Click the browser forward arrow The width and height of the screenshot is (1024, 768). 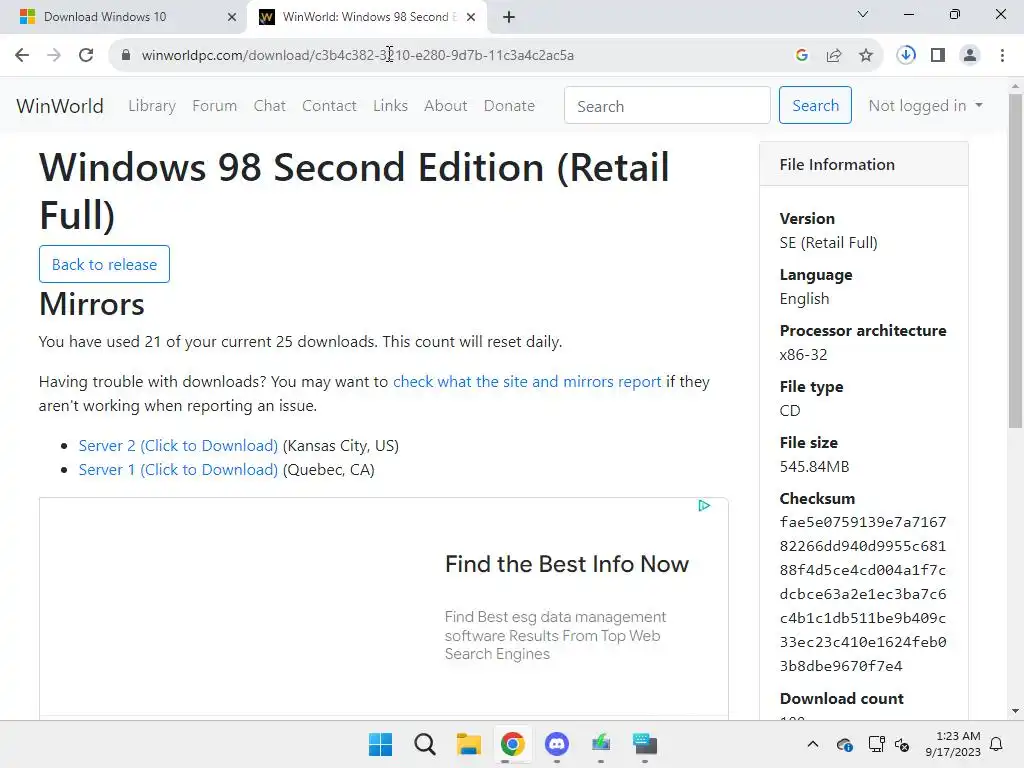pos(54,55)
